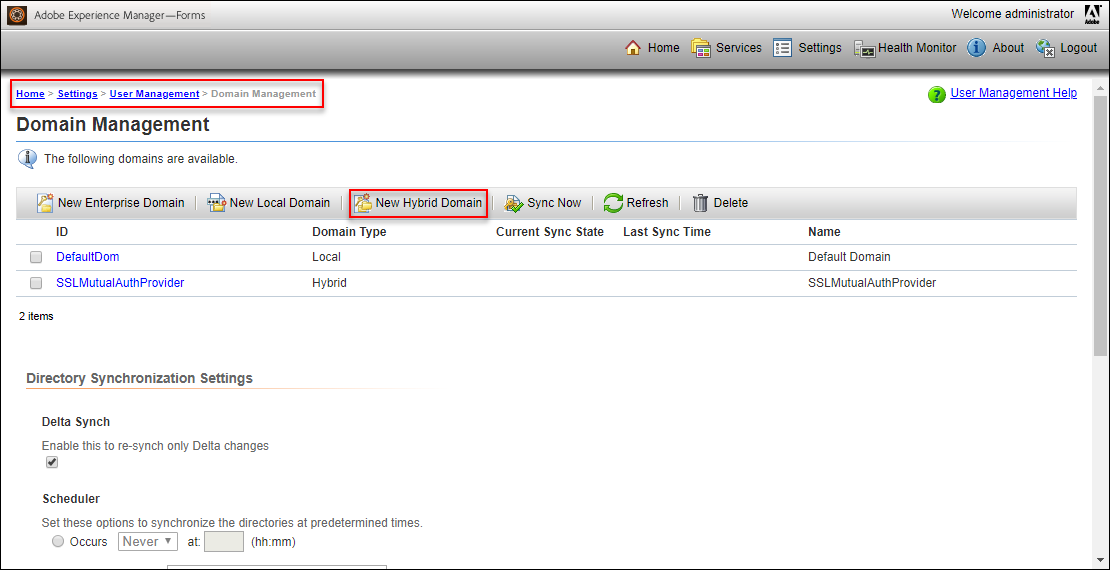Screen dimensions: 1110x570
Task: Click the scrollbar up arrow
Action: coord(1102,89)
